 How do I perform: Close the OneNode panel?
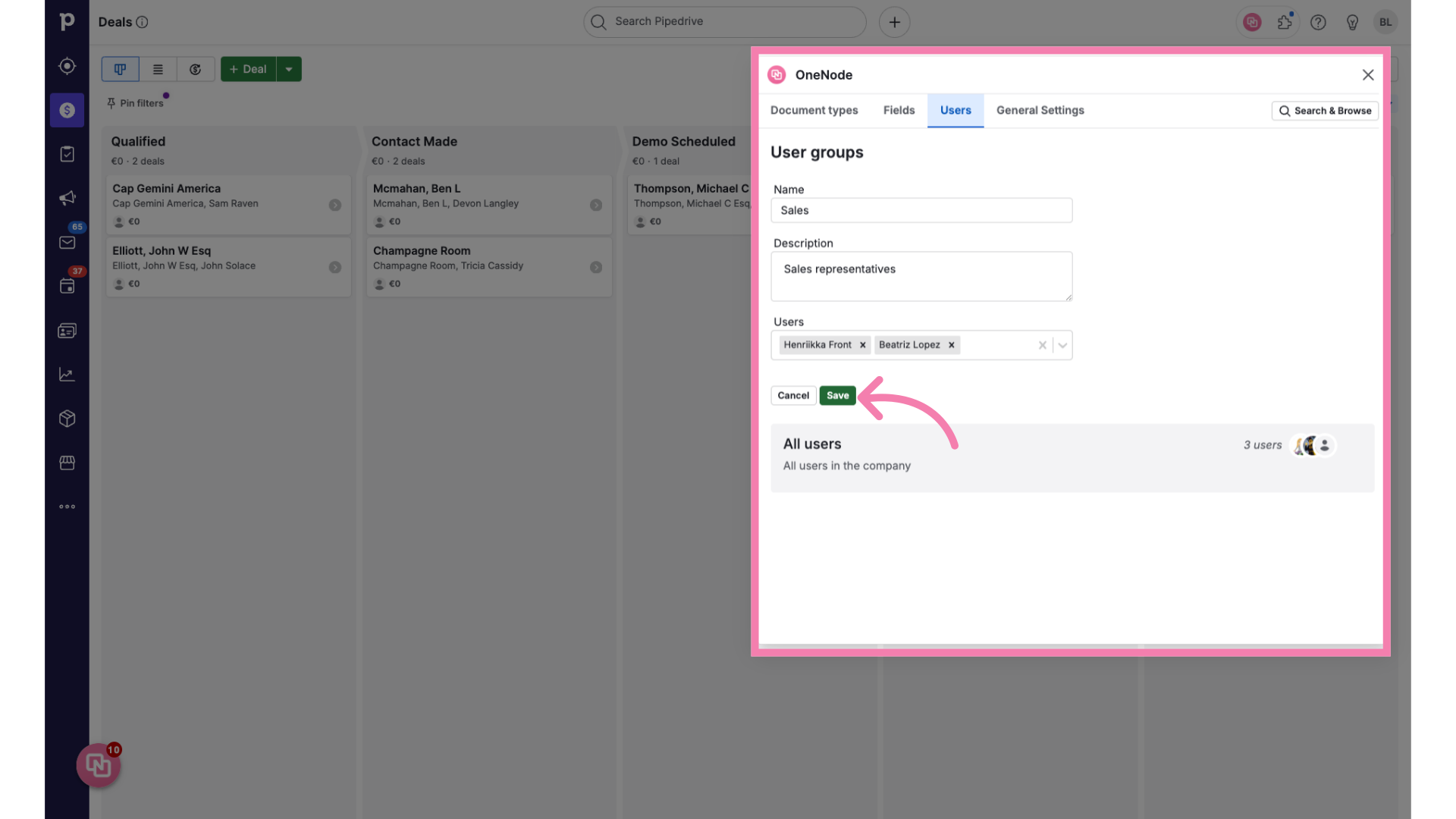tap(1368, 74)
